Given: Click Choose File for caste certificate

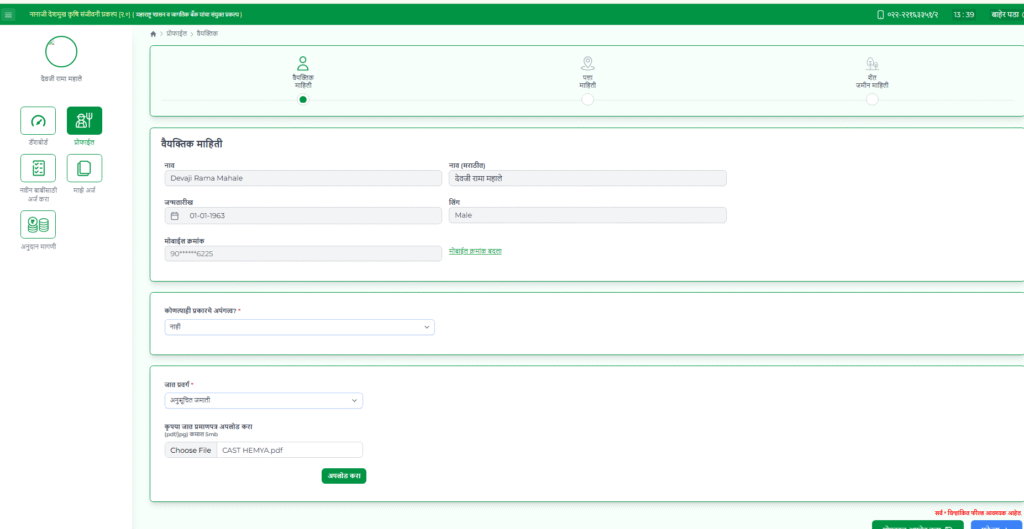Looking at the screenshot, I should (x=190, y=450).
